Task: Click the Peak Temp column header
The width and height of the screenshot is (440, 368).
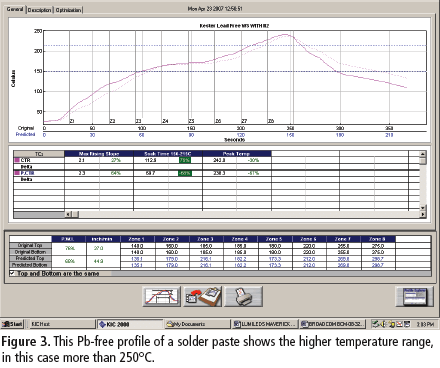Action: pyautogui.click(x=237, y=154)
